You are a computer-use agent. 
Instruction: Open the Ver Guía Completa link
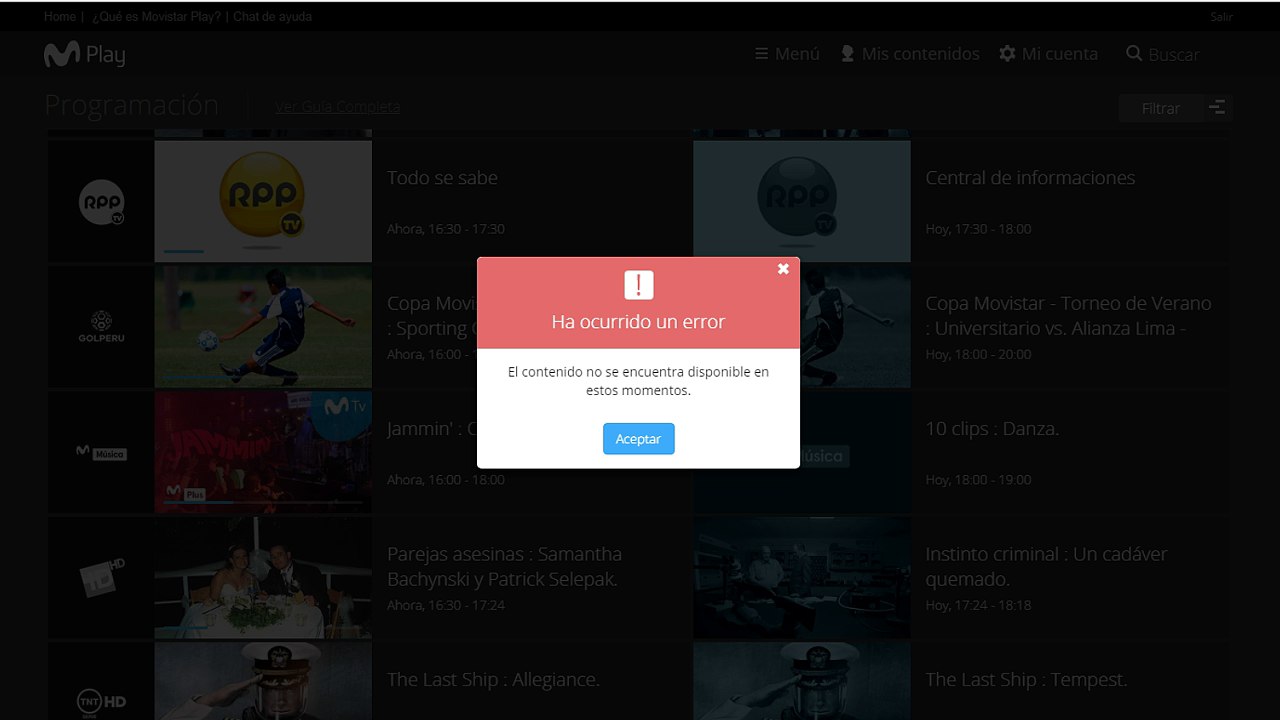coord(338,107)
